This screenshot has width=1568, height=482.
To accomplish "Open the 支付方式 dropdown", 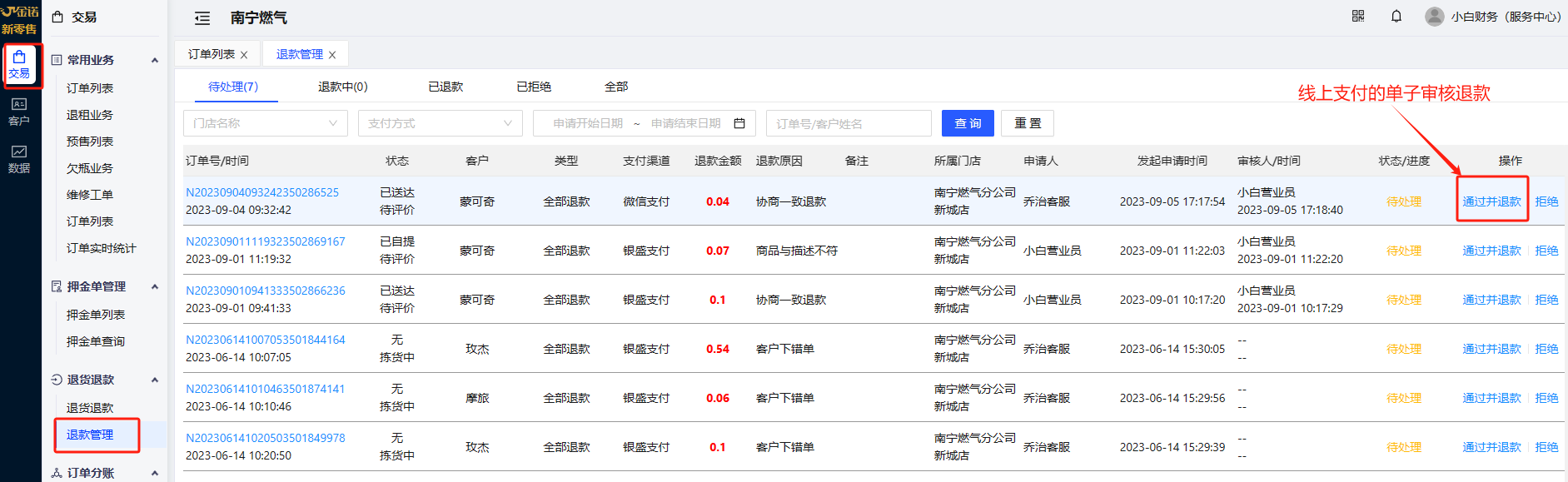I will (x=441, y=123).
